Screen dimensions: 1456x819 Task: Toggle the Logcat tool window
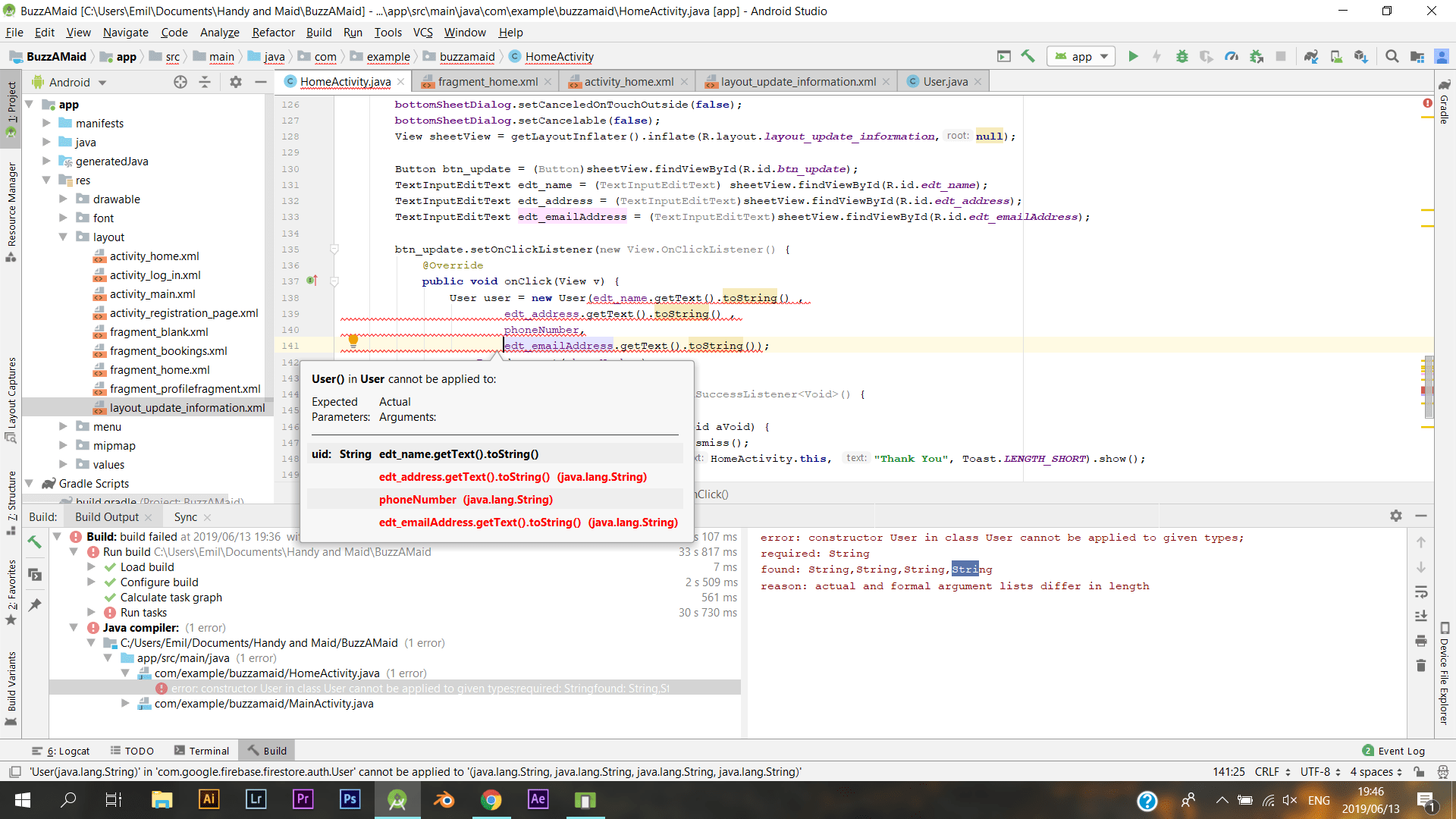point(61,751)
